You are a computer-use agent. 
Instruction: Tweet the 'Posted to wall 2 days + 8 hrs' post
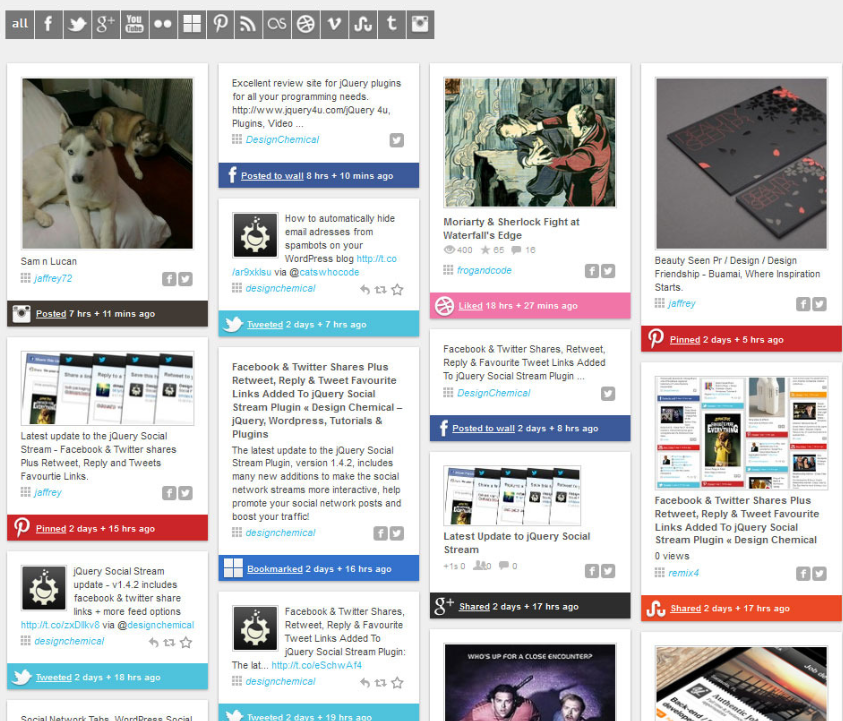coord(608,394)
